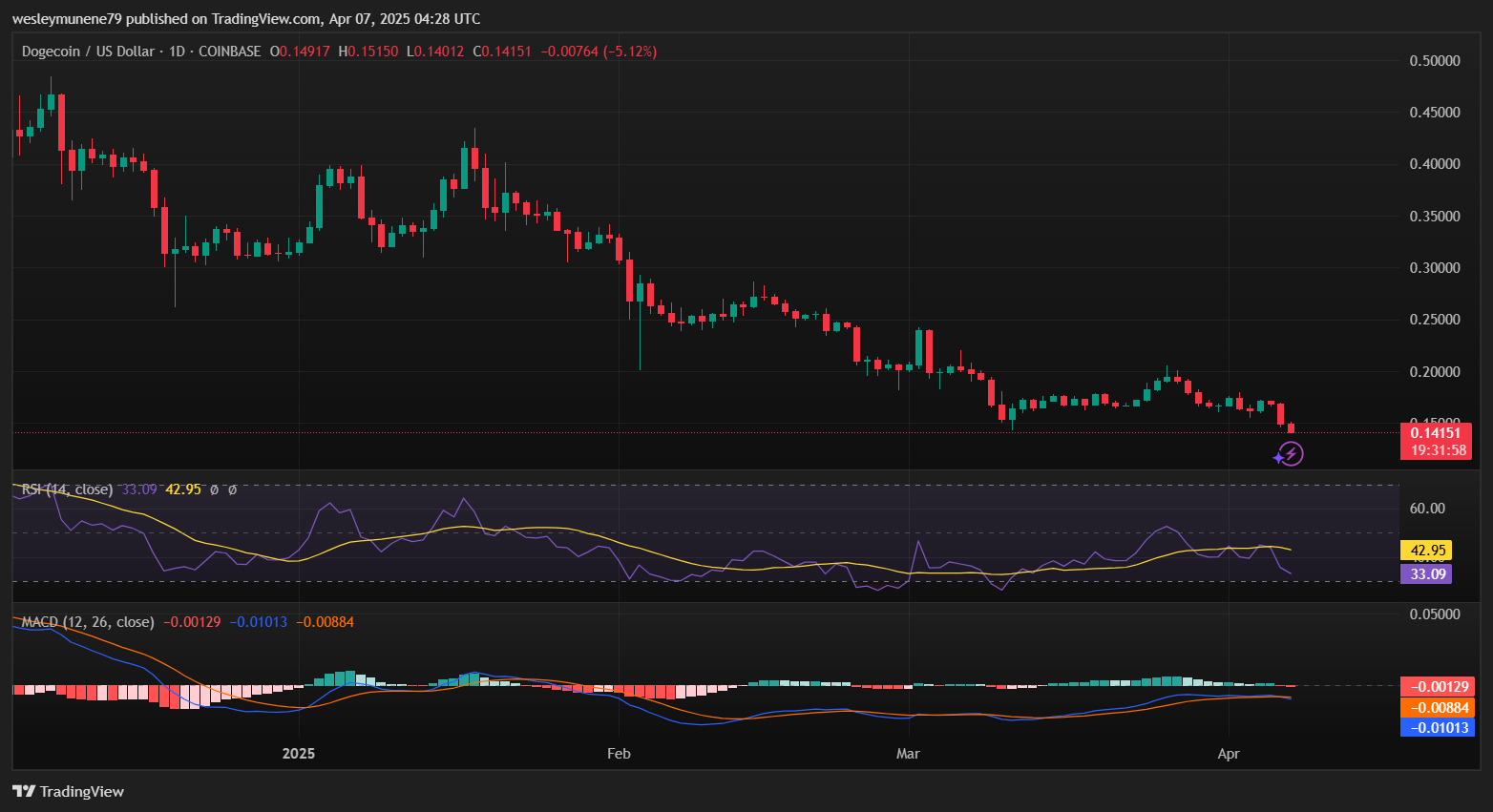This screenshot has height=812, width=1493.
Task: Click the Mar marker on the time axis
Action: tap(908, 754)
